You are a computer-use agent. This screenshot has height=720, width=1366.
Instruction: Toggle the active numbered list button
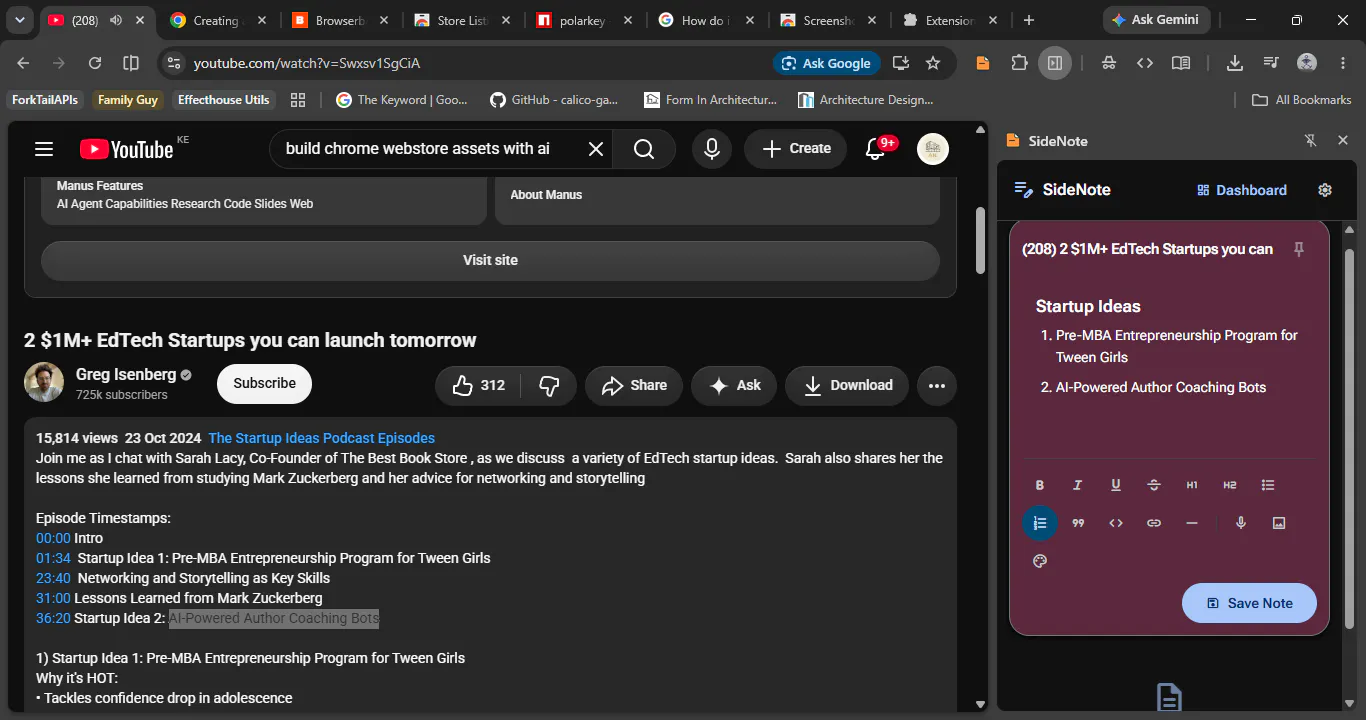tap(1040, 523)
